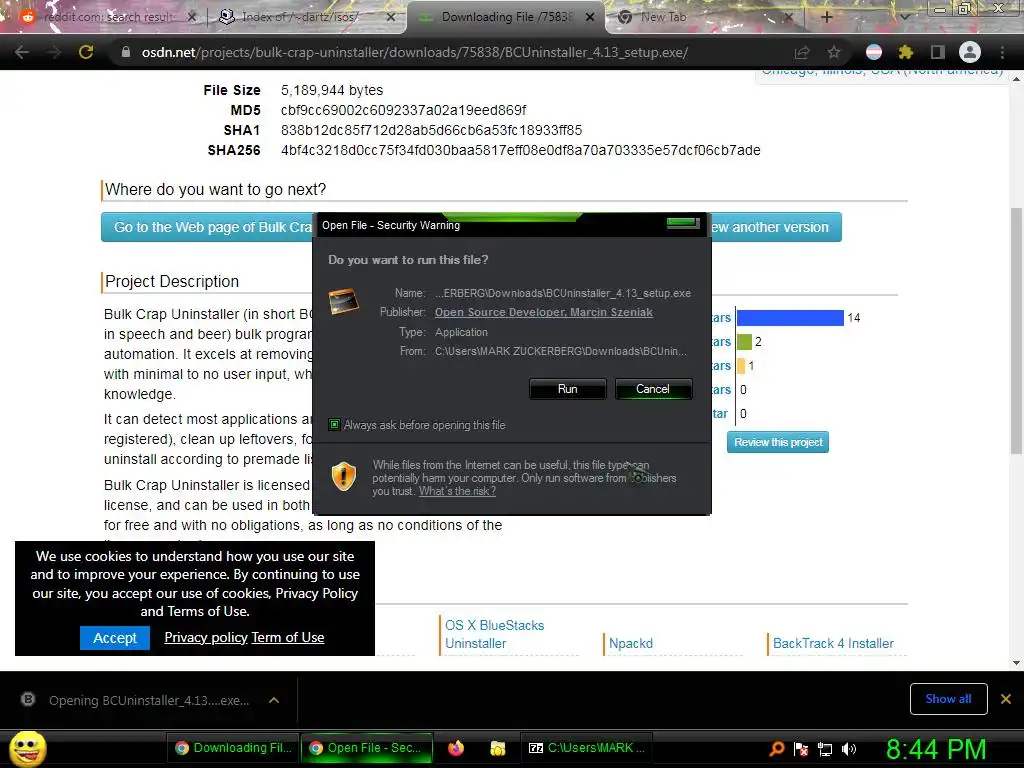1024x768 pixels.
Task: Click the share page icon in address bar
Action: [x=801, y=52]
